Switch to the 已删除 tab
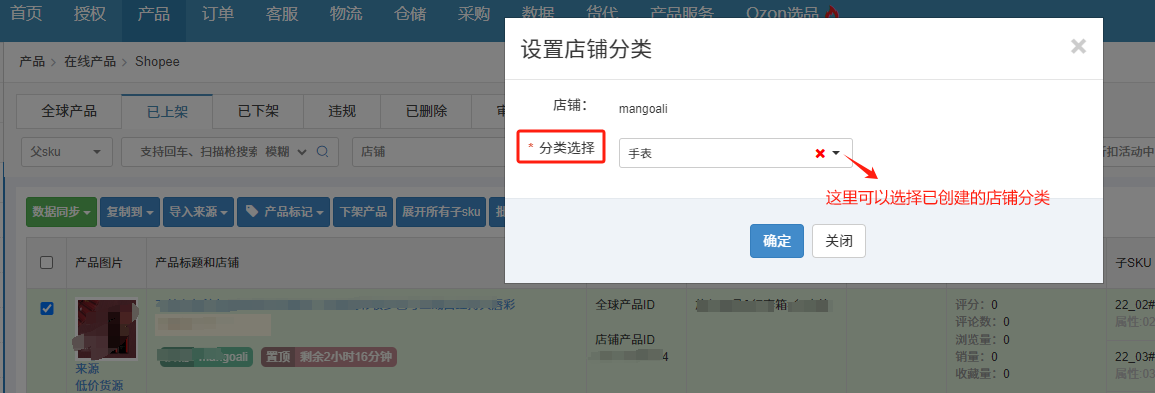 [426, 112]
